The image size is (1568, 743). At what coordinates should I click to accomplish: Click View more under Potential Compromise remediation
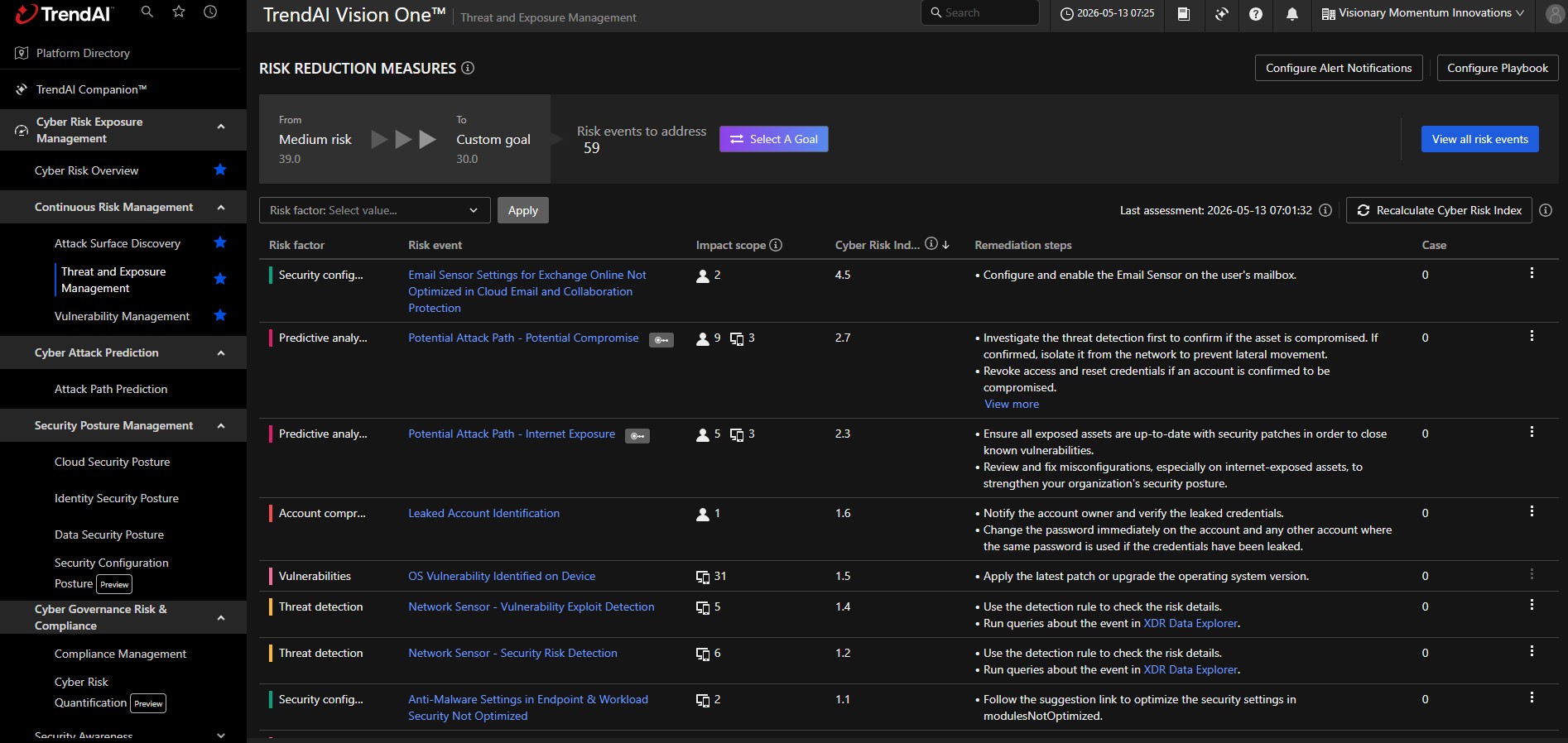point(1012,404)
